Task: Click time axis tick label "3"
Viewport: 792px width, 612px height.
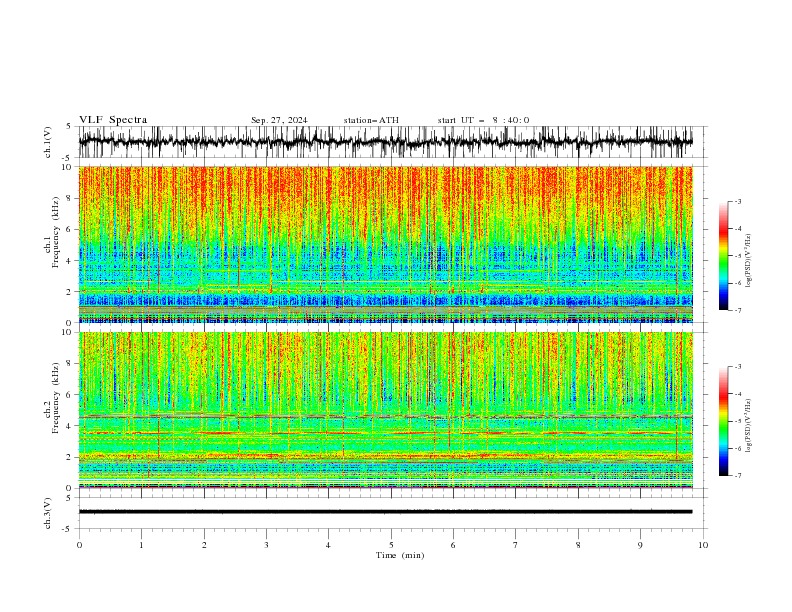Action: [x=266, y=545]
